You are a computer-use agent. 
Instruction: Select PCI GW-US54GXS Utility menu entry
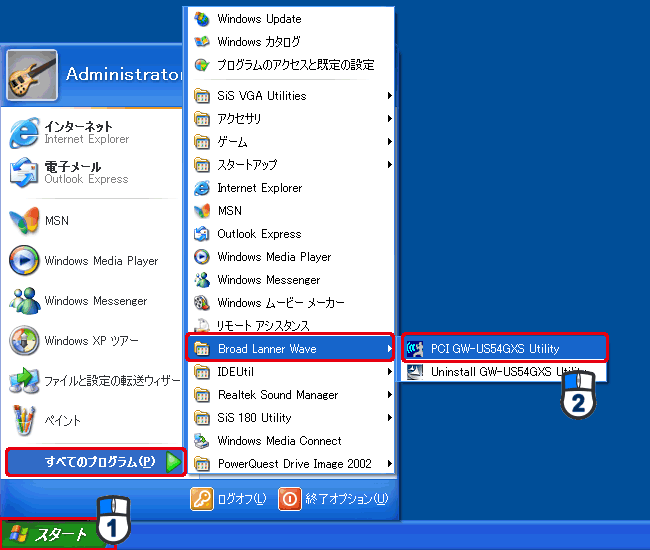[504, 349]
